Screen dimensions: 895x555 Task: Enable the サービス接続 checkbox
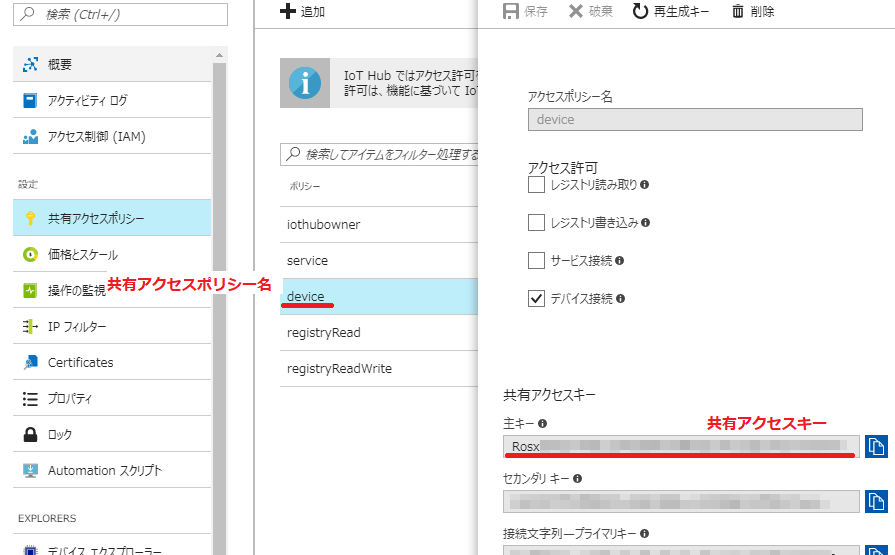click(x=536, y=261)
